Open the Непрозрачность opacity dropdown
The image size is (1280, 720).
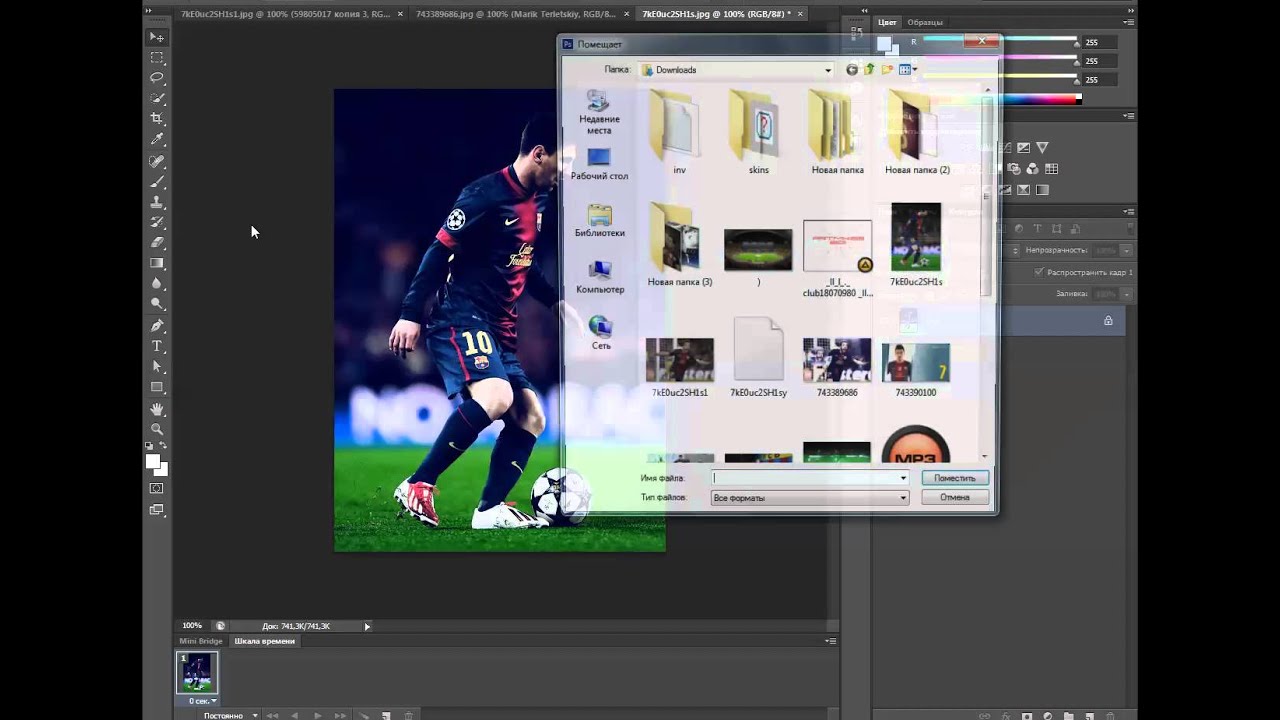pos(1126,250)
